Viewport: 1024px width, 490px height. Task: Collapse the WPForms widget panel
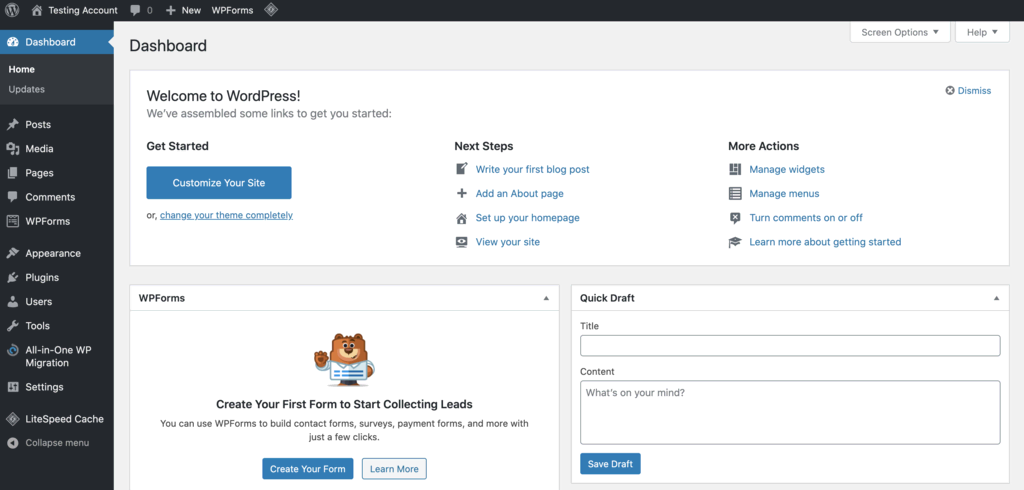546,298
